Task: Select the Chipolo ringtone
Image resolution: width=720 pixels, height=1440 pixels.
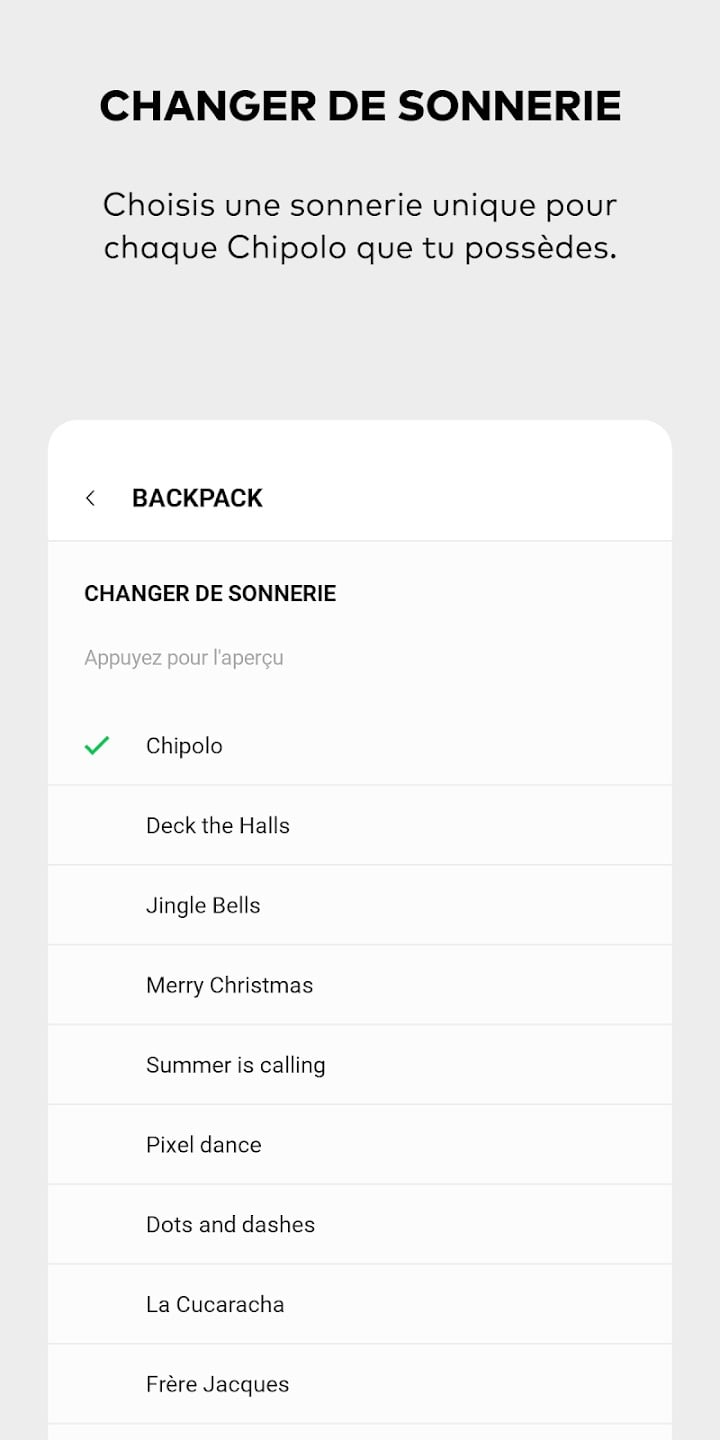Action: 185,746
